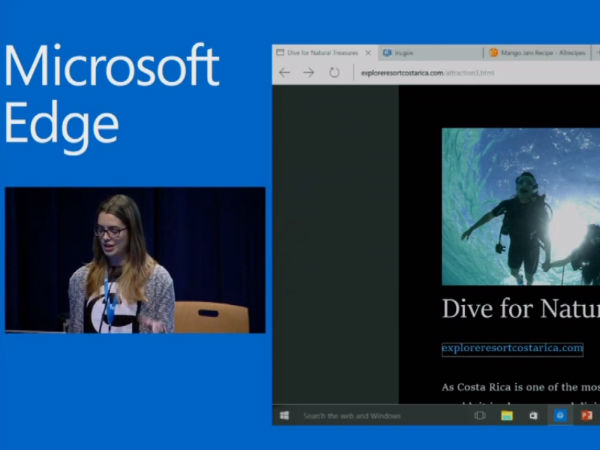Click the presenter video feed
This screenshot has width=600, height=450.
pos(135,260)
